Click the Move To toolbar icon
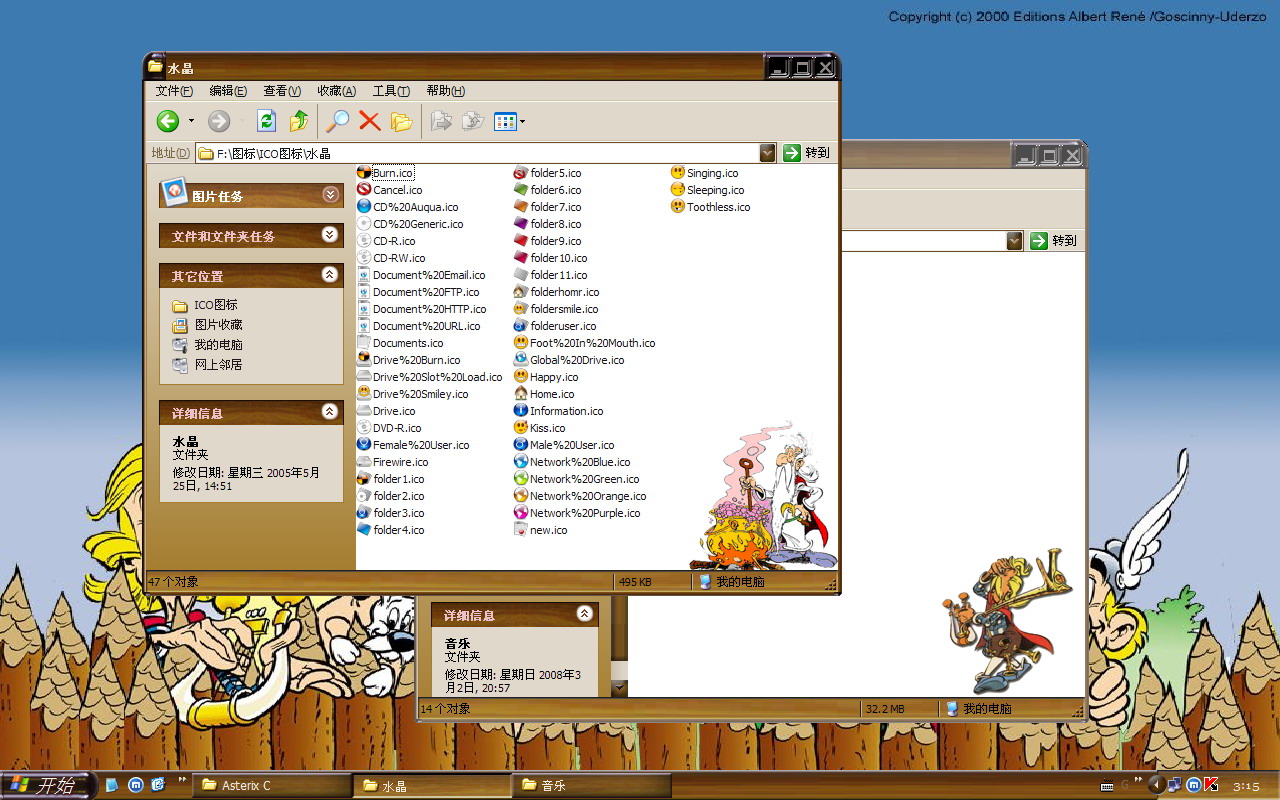1280x800 pixels. click(441, 122)
